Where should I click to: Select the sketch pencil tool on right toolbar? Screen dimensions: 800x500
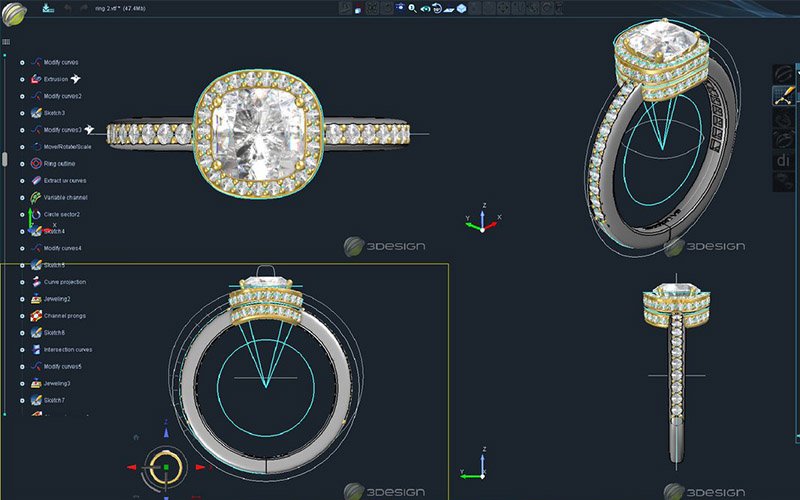(x=782, y=96)
